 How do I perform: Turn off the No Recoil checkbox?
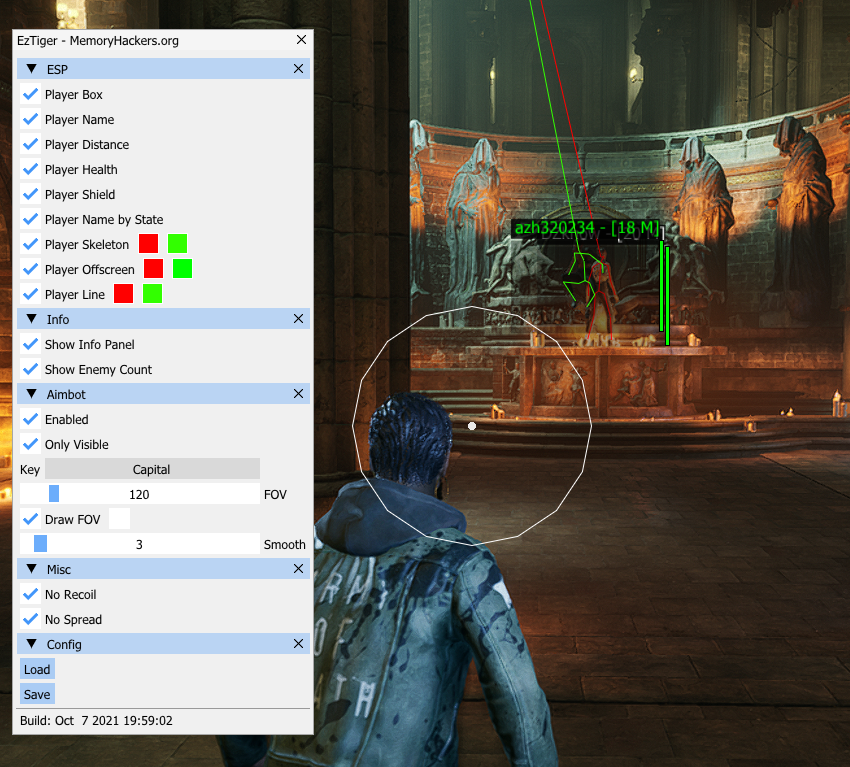tap(30, 594)
